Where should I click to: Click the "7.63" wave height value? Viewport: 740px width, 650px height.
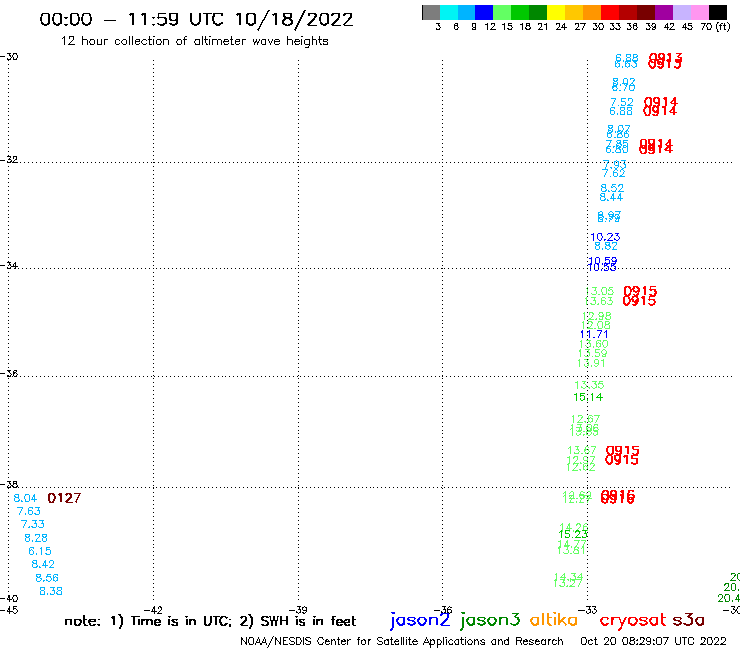(29, 511)
